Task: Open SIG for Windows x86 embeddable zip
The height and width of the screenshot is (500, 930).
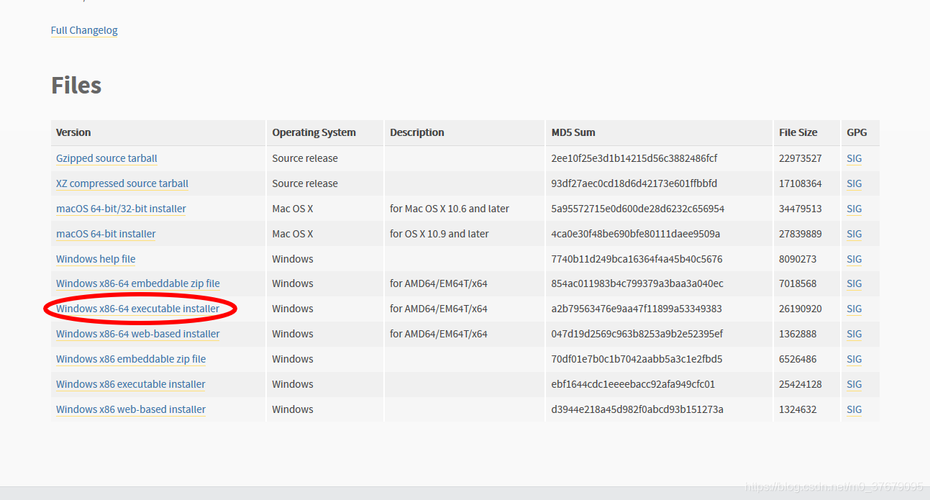Action: click(854, 359)
